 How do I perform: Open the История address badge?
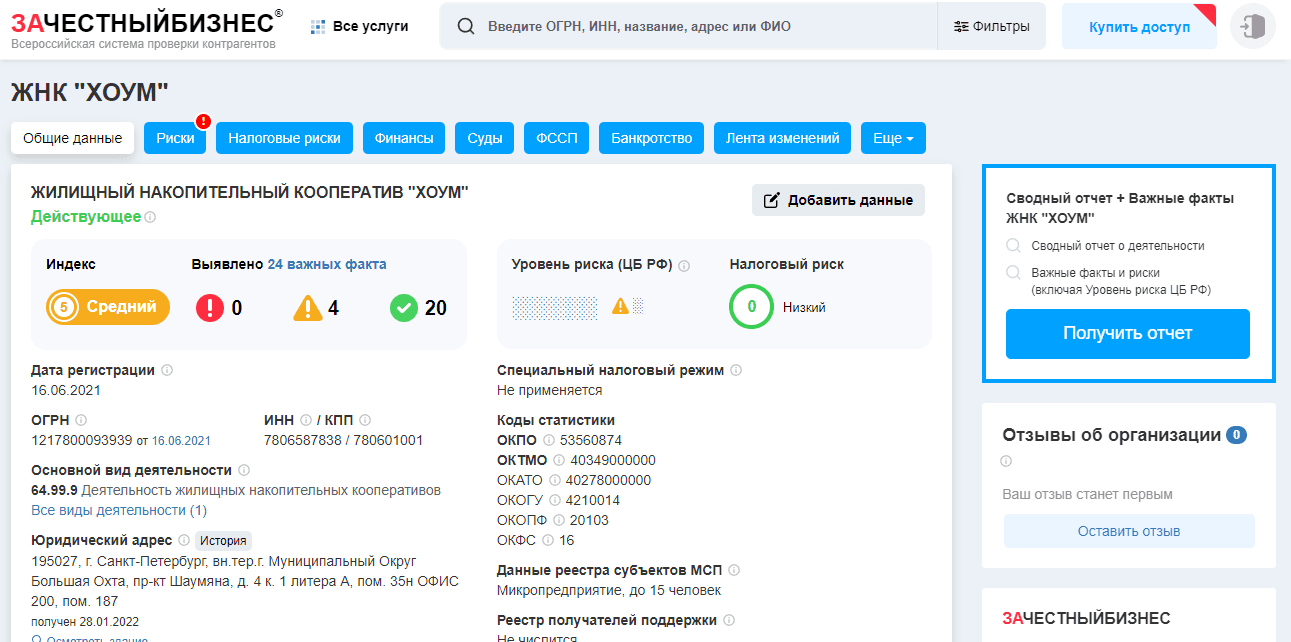tap(223, 541)
